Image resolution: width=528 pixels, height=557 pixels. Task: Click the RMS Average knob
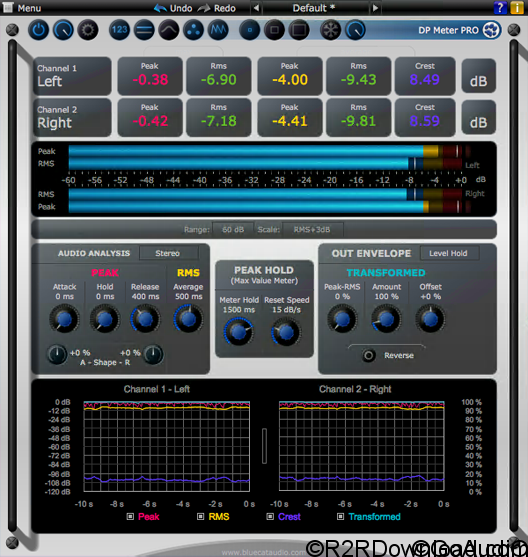point(188,319)
